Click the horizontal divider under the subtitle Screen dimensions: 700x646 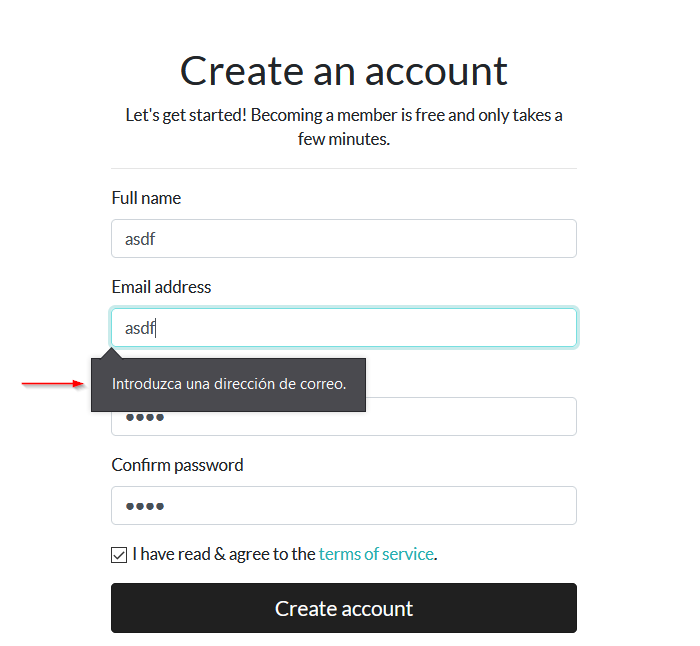(343, 168)
